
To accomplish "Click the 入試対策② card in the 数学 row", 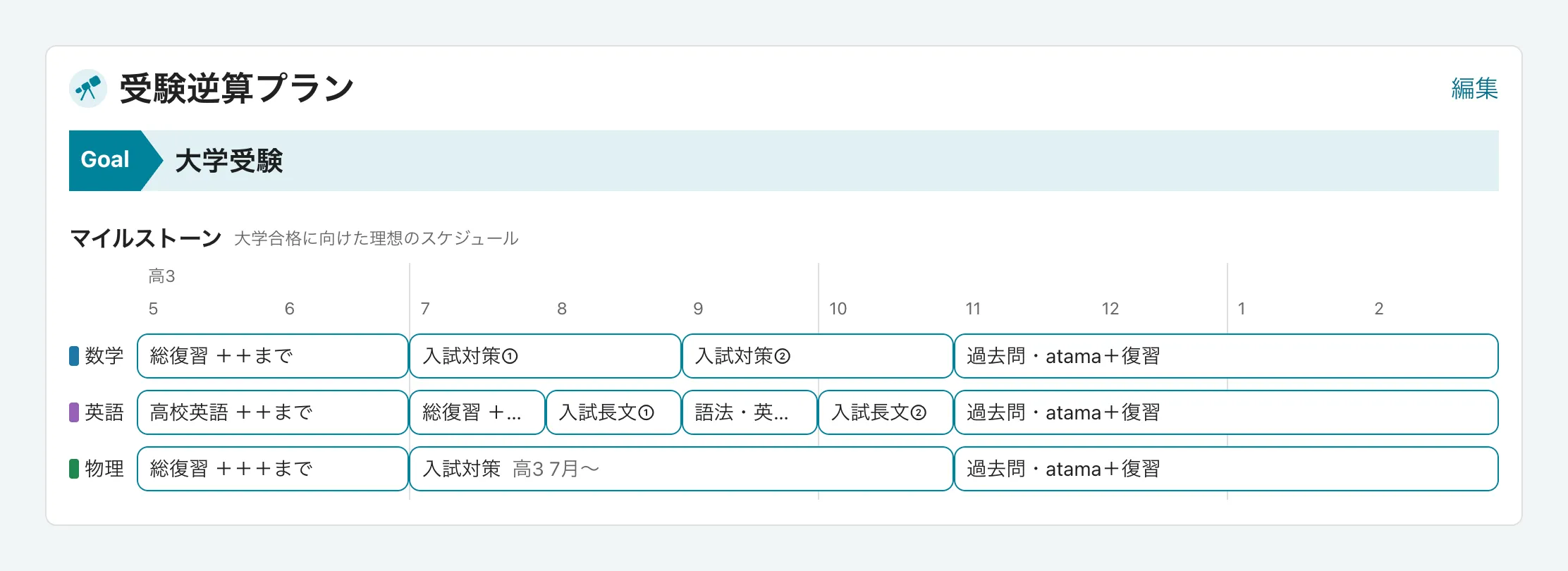I will [x=816, y=356].
